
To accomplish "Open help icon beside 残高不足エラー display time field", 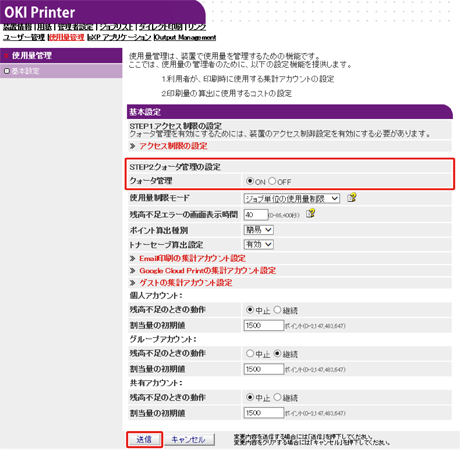I will [x=310, y=213].
